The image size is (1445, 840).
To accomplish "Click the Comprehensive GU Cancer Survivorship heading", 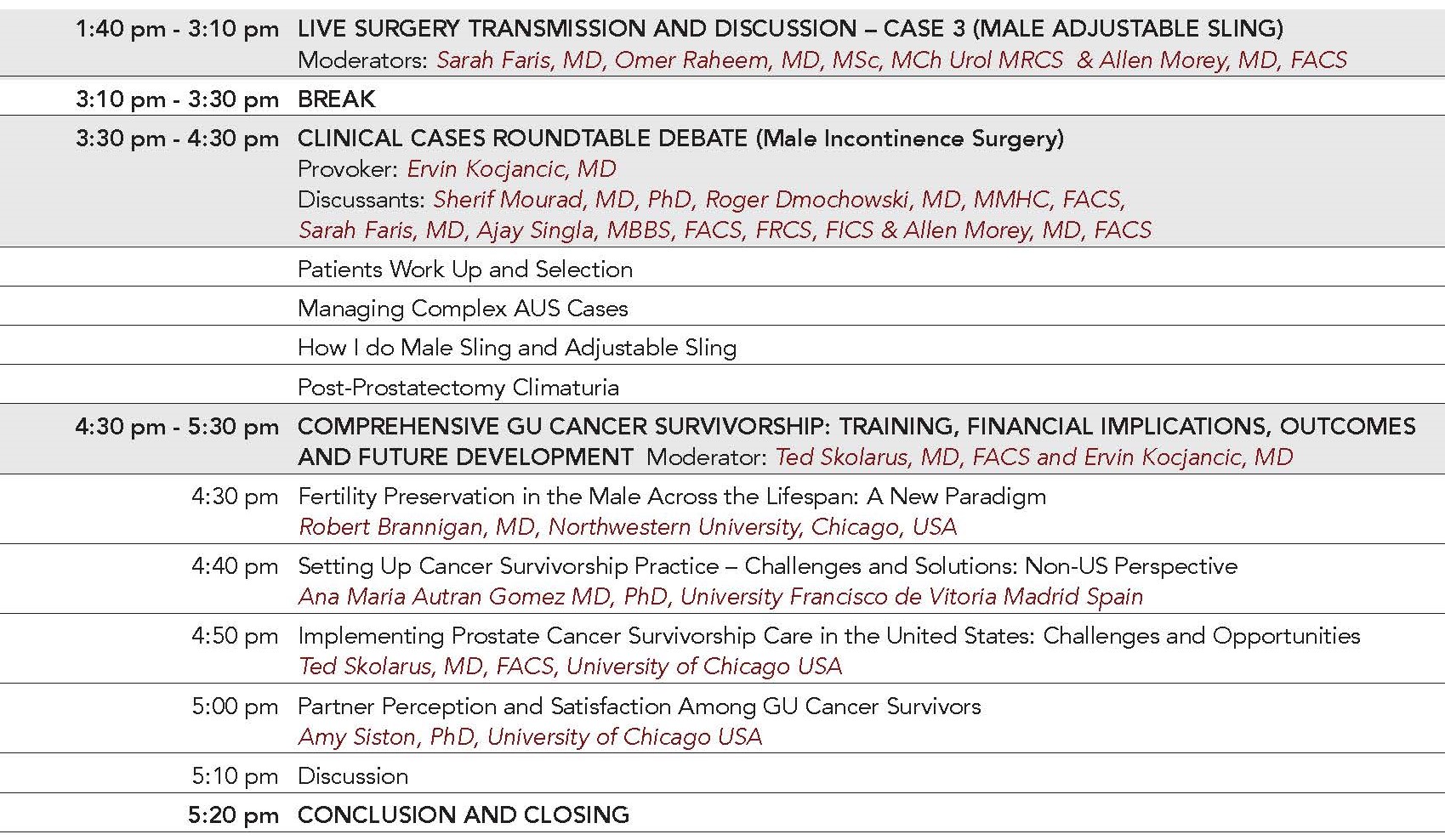I will (856, 426).
